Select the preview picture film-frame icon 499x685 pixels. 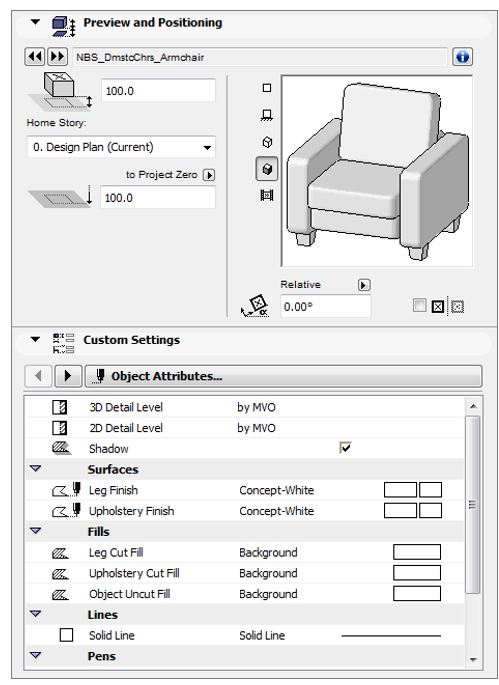tap(267, 195)
